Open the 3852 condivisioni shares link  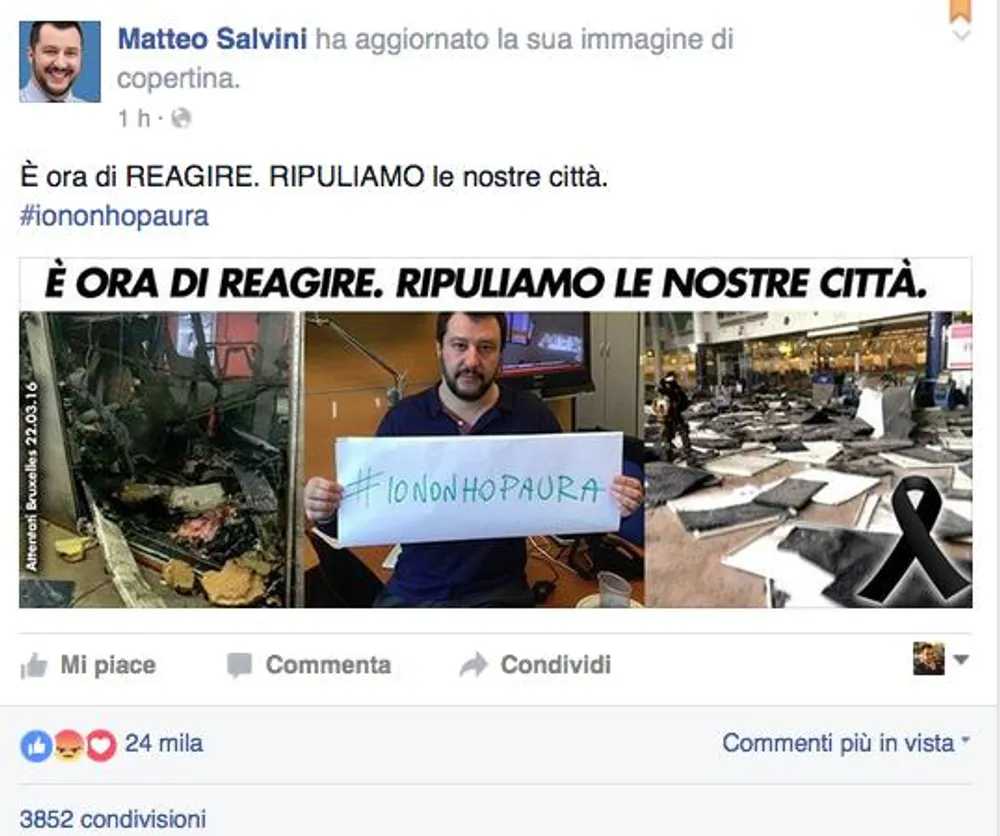(113, 819)
